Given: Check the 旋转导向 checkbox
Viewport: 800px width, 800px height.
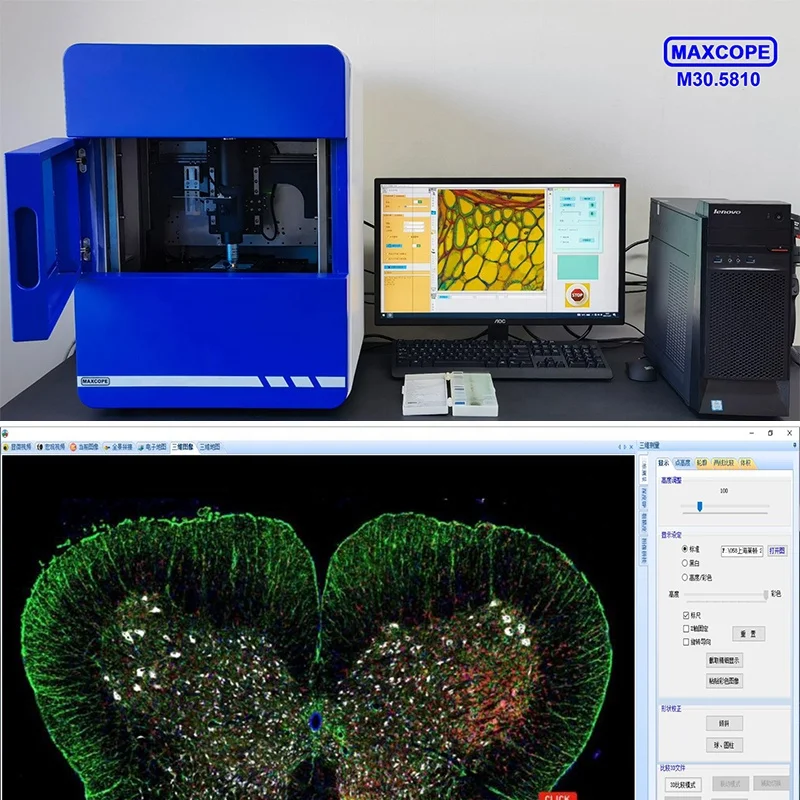Looking at the screenshot, I should 684,642.
